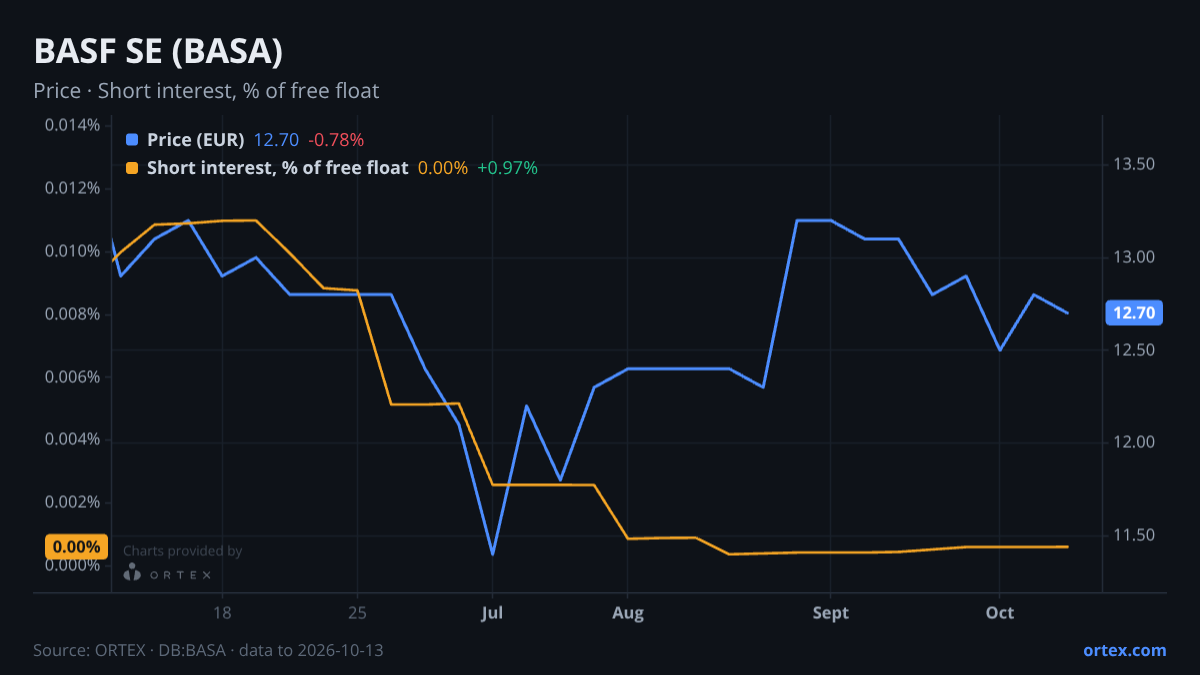Click the 25 date label on the time axis
The image size is (1200, 675).
(x=357, y=613)
